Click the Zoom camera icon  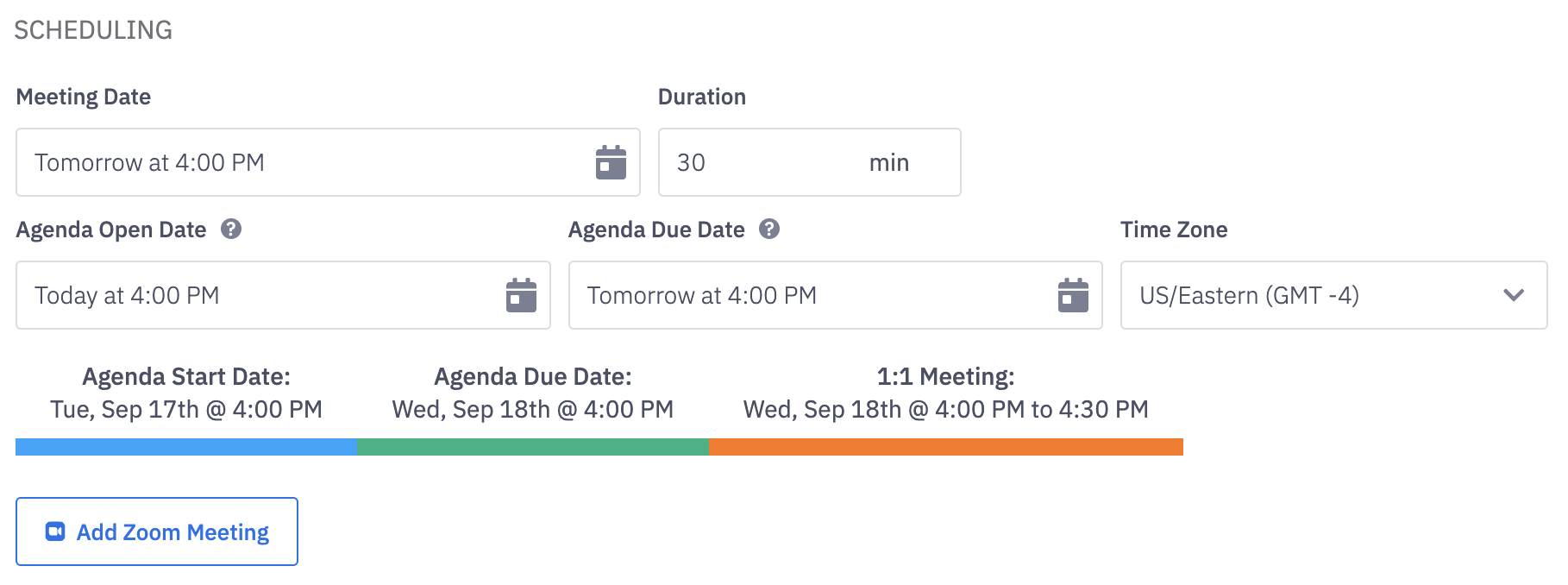pos(55,532)
